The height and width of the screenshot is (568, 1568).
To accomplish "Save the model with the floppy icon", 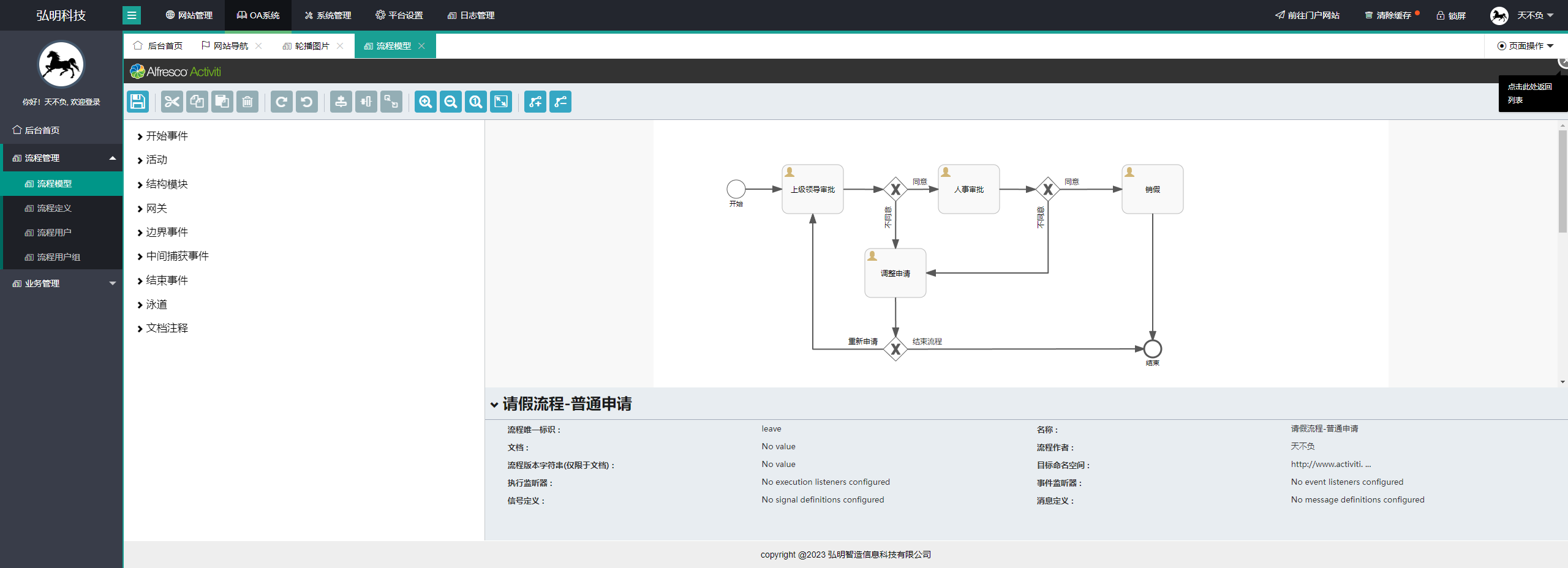I will [x=138, y=102].
